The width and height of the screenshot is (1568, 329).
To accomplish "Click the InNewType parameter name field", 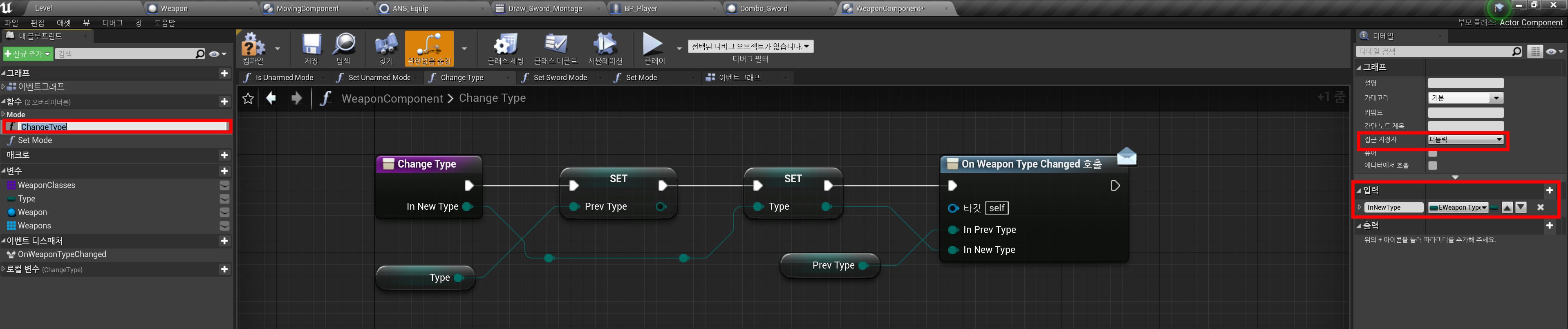I will click(1394, 207).
